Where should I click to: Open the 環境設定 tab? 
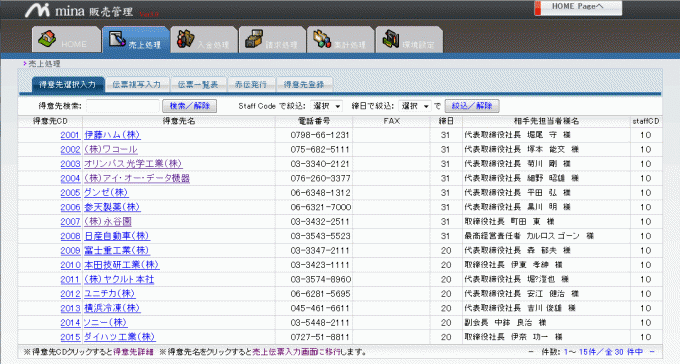(409, 40)
